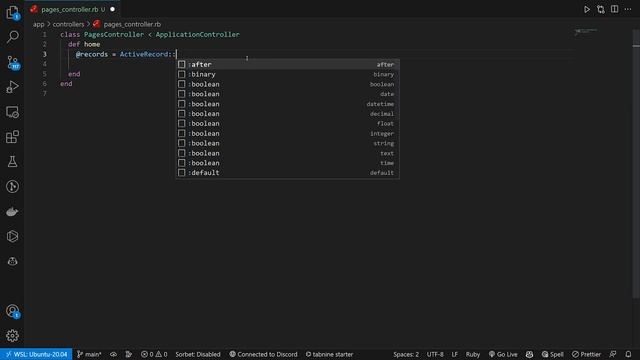The image size is (640, 360).
Task: Switch git branch via main* indicator
Action: (x=89, y=354)
